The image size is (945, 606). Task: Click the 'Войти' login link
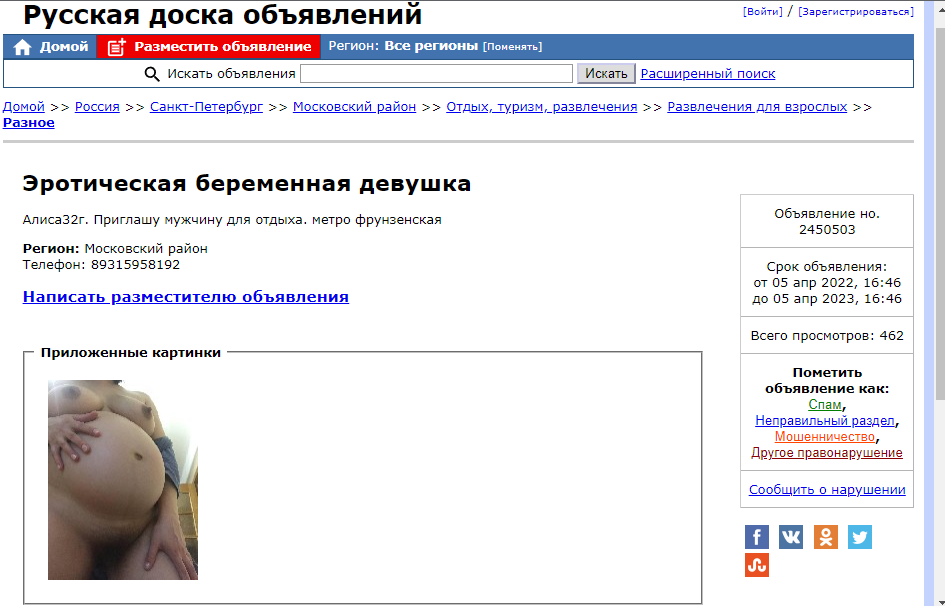[x=762, y=12]
